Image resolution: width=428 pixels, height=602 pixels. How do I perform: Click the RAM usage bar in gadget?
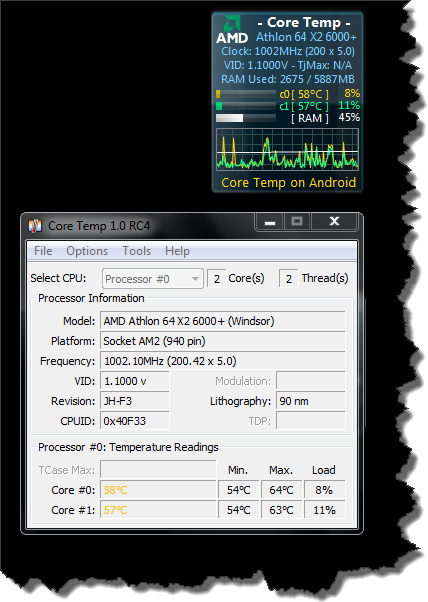[246, 118]
